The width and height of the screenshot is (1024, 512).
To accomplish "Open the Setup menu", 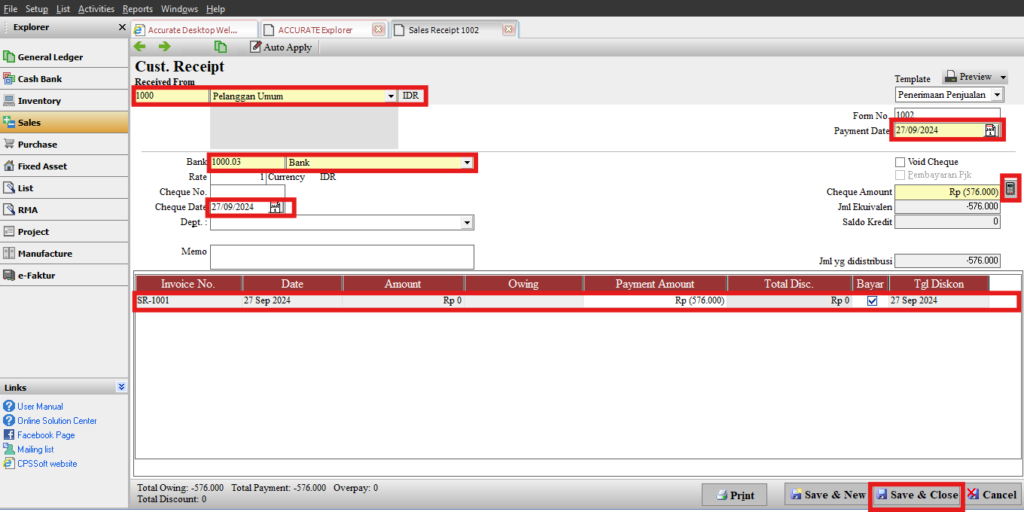I will [37, 8].
